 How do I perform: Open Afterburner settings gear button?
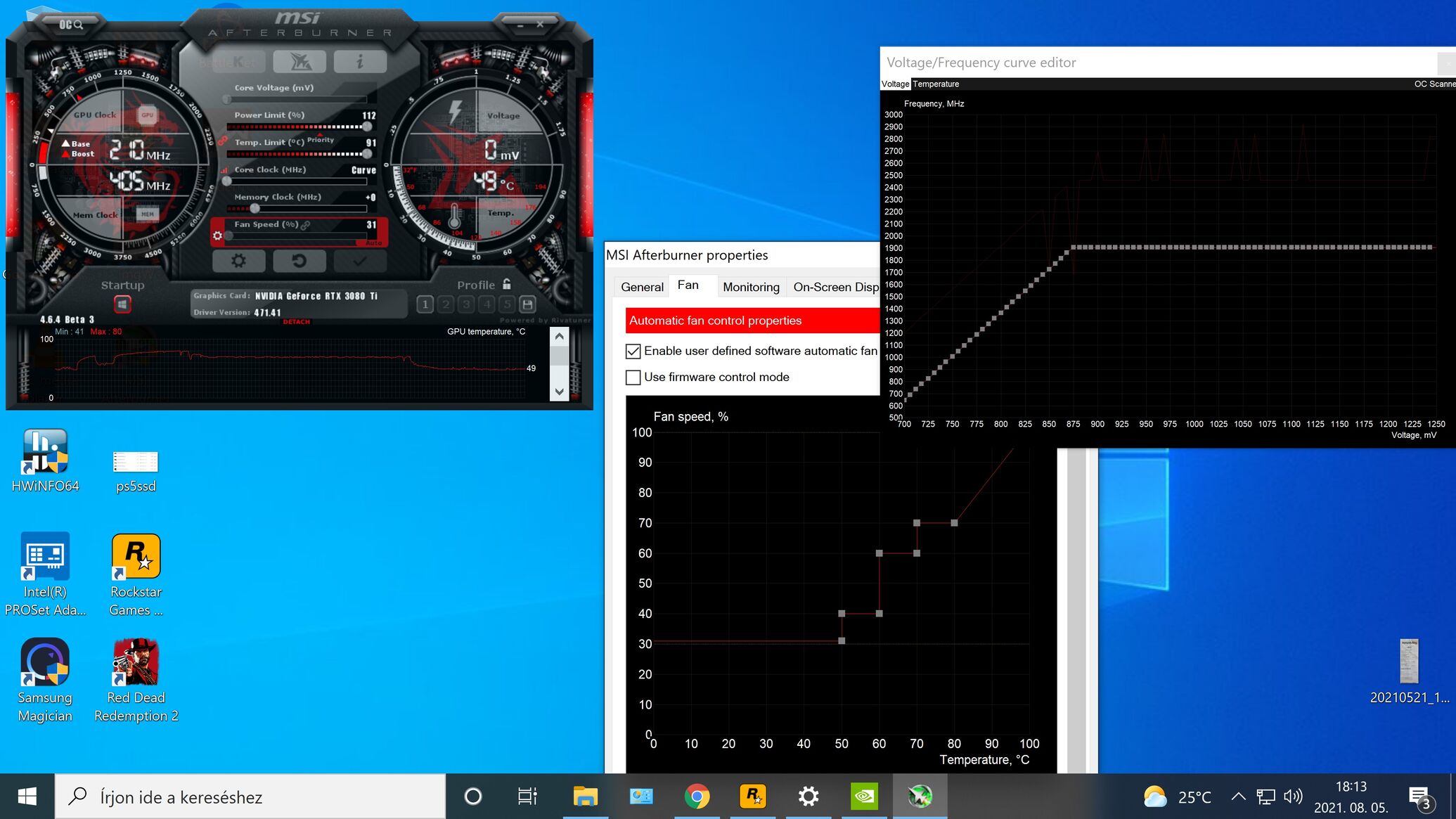pos(238,261)
